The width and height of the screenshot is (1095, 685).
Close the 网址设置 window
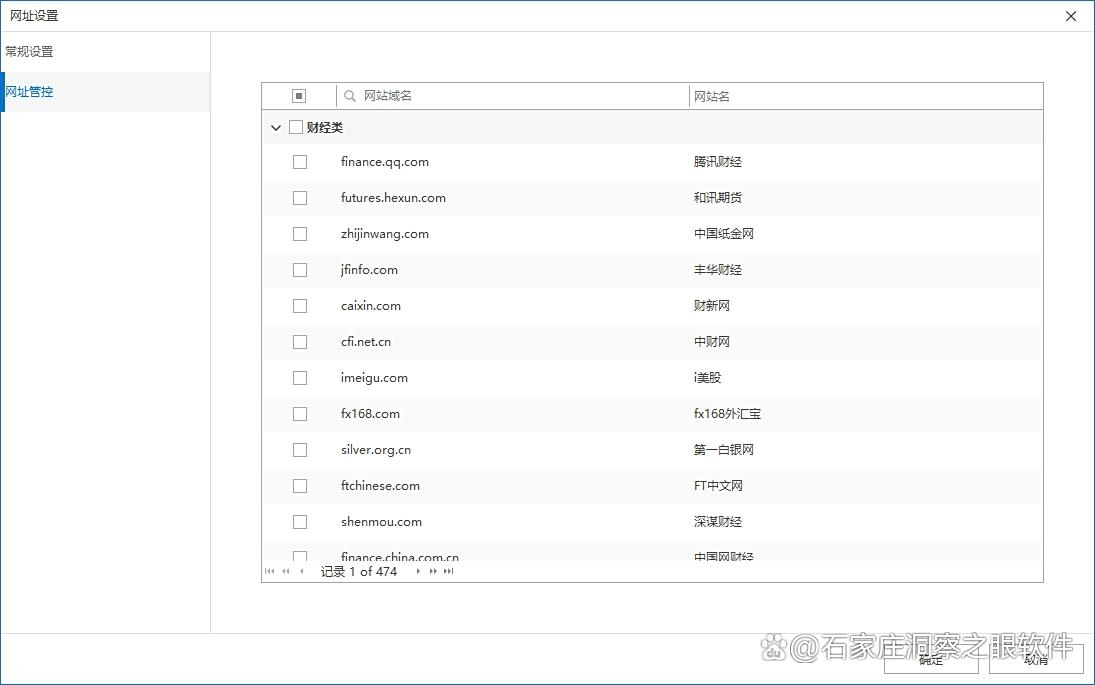1071,16
